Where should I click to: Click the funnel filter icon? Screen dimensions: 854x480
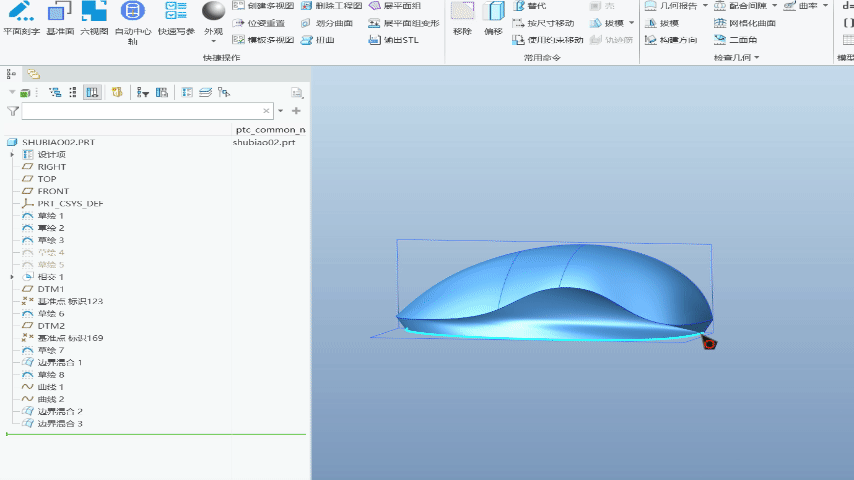(x=13, y=111)
